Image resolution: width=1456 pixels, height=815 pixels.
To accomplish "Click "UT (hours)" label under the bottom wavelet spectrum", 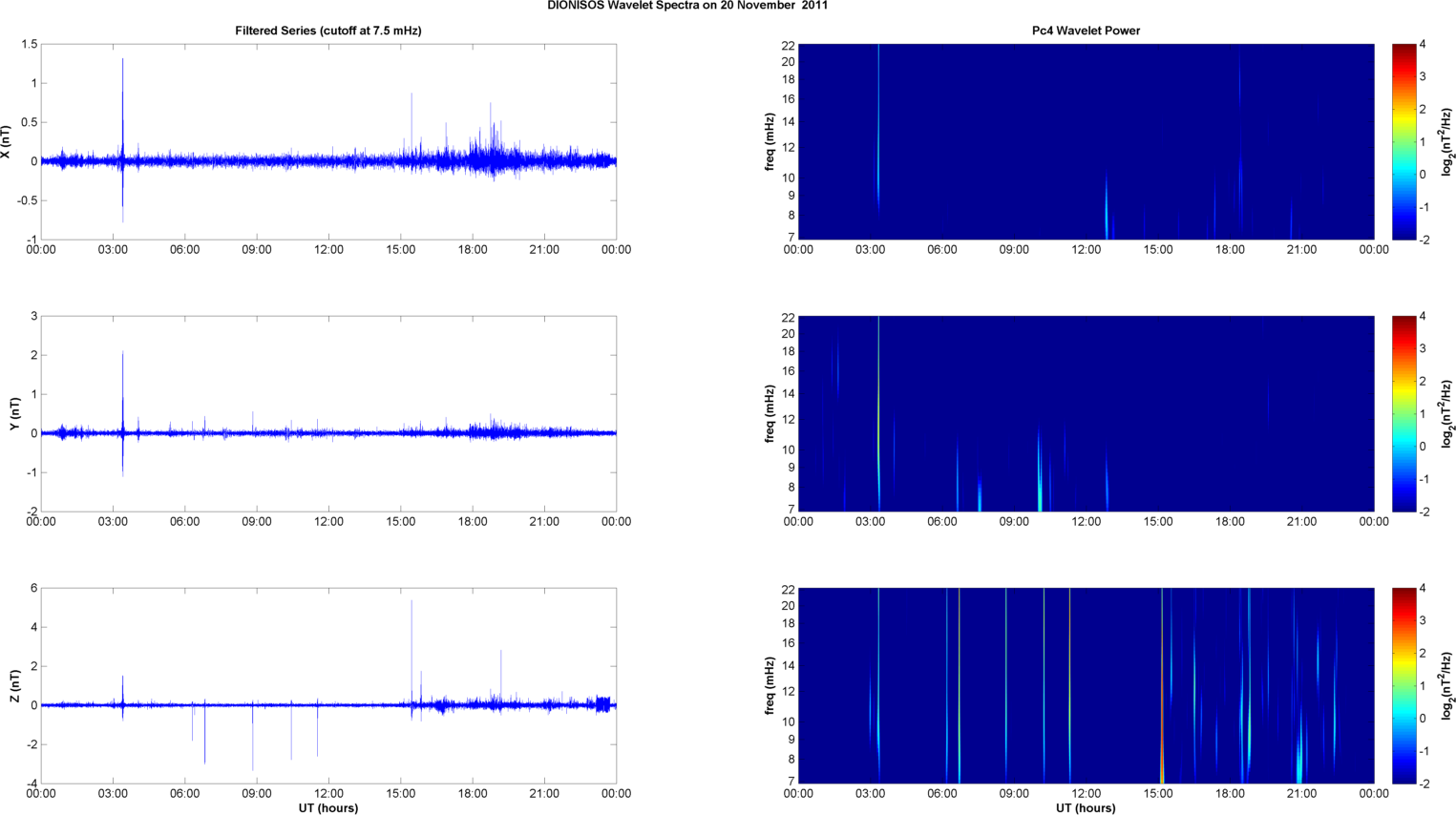I will pyautogui.click(x=1086, y=807).
